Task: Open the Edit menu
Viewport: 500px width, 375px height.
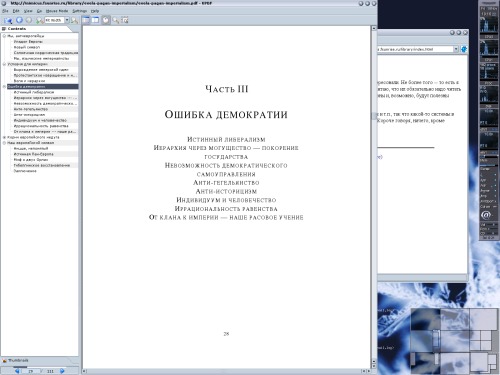Action: click(16, 11)
